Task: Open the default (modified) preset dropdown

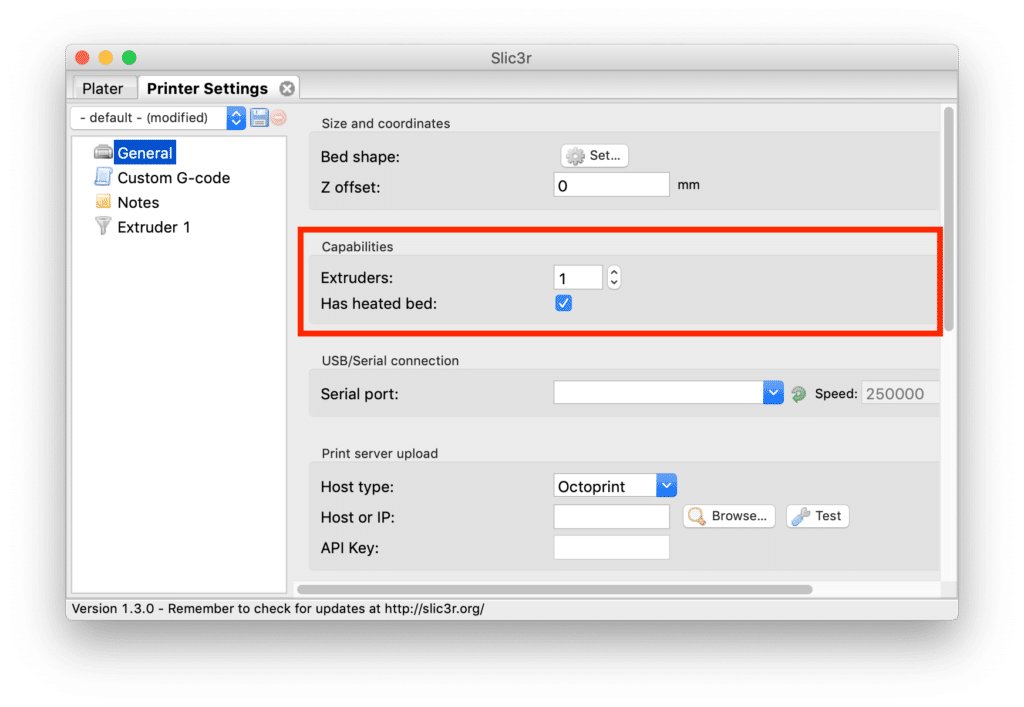Action: (158, 118)
